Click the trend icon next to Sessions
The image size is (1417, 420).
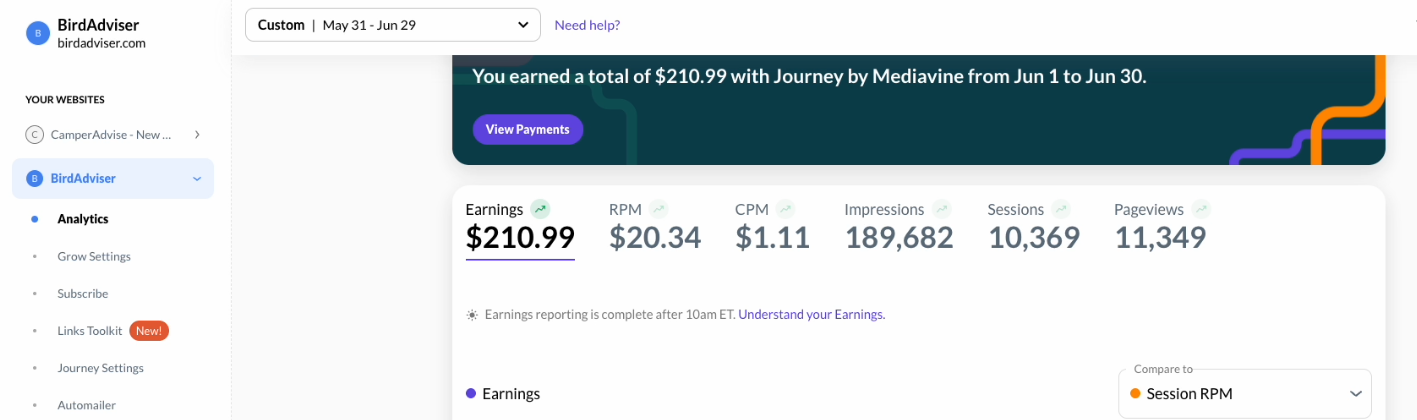(x=1061, y=209)
